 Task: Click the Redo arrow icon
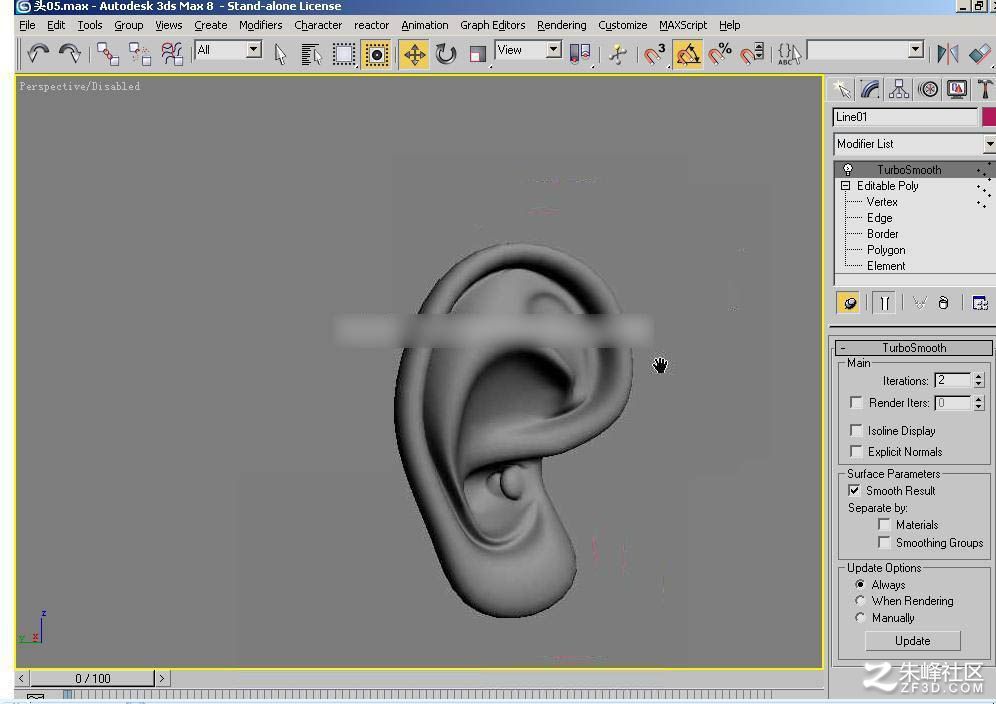(70, 53)
